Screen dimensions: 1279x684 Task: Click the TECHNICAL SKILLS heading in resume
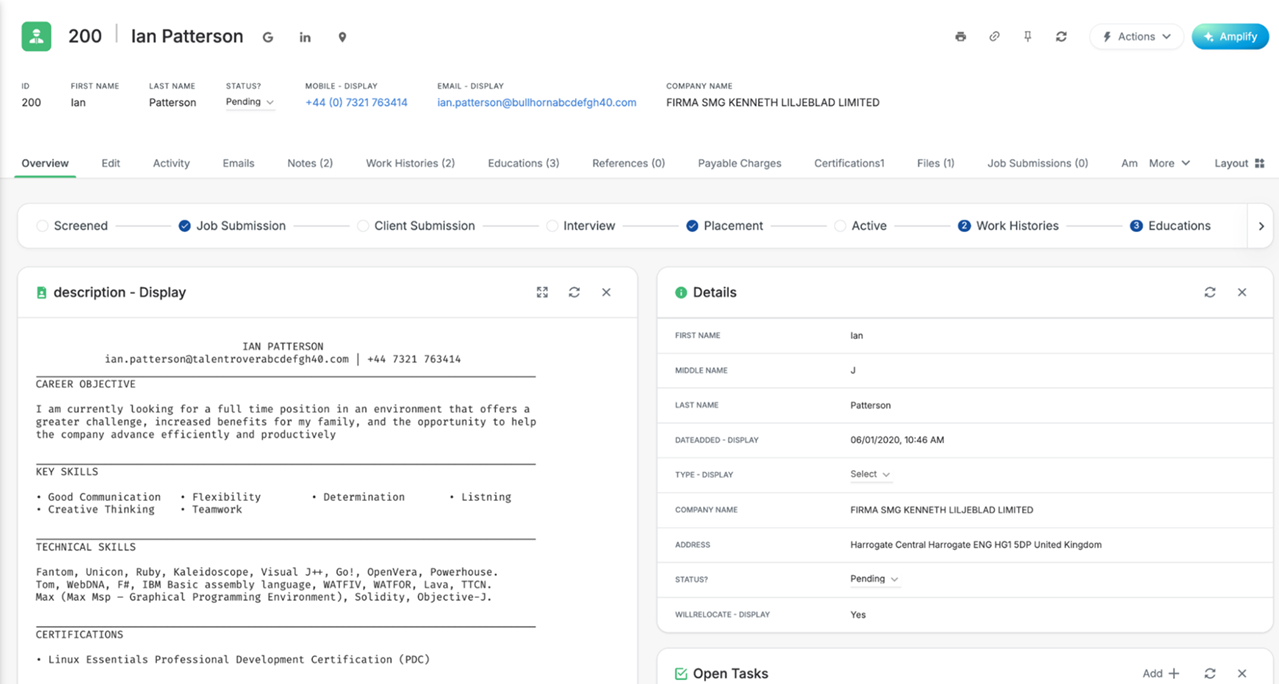pyautogui.click(x=86, y=547)
